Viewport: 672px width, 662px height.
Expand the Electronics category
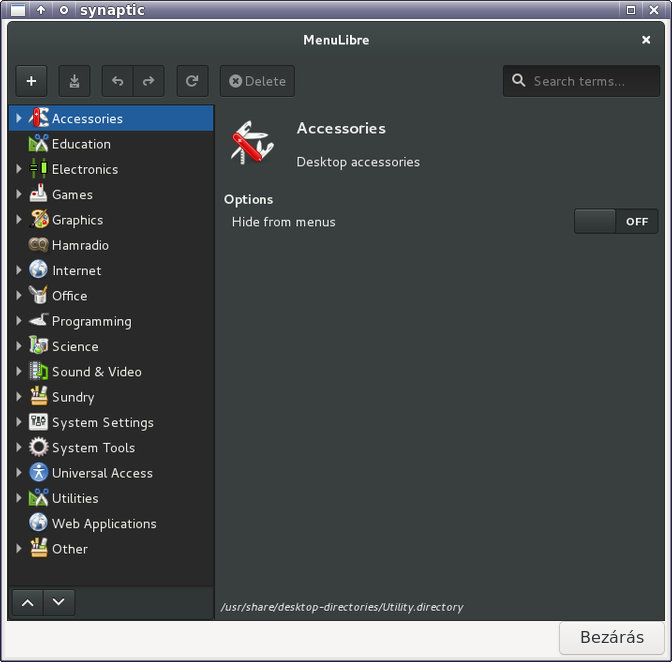coord(18,169)
